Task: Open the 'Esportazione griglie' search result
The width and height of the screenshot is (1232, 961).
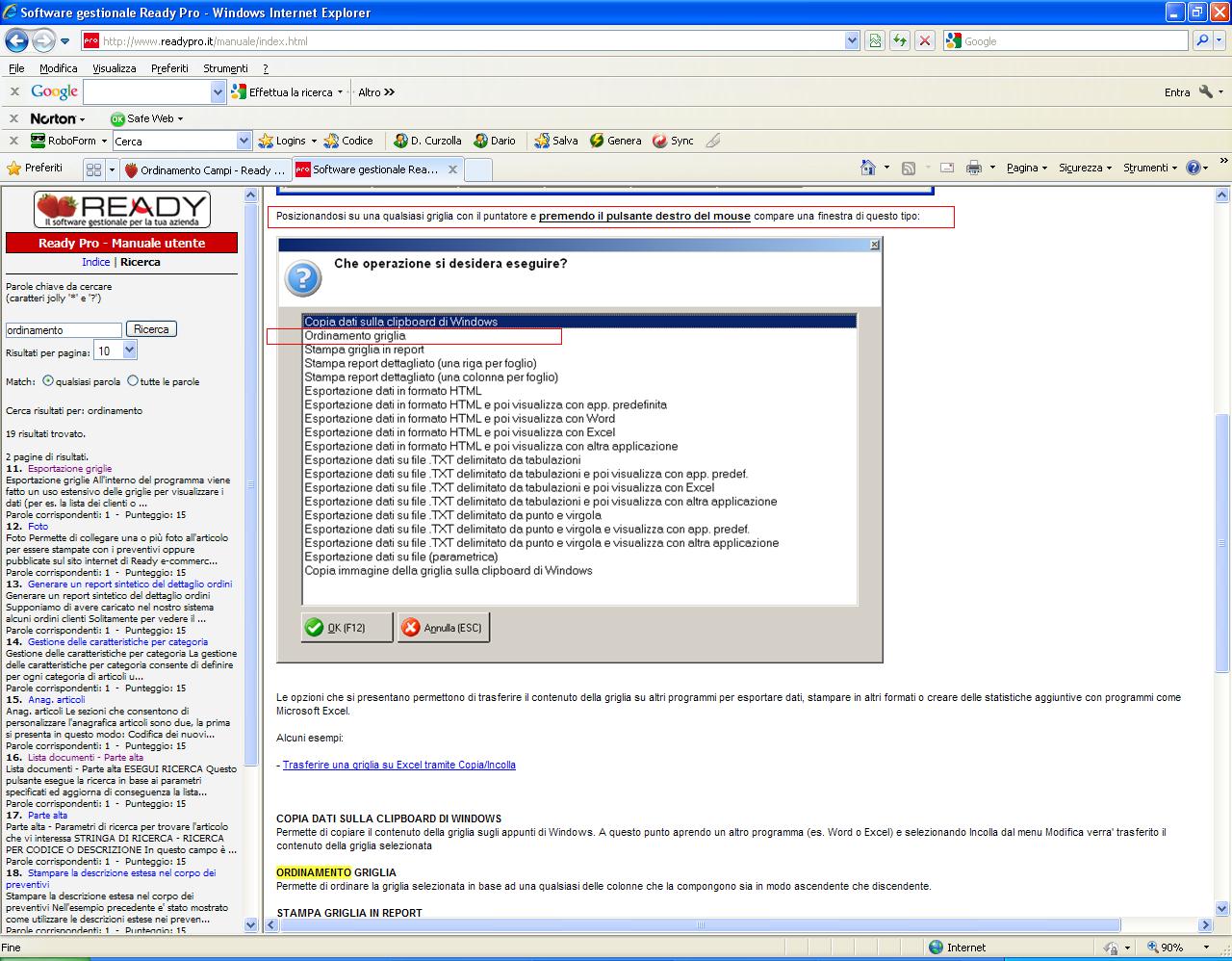Action: [x=69, y=468]
